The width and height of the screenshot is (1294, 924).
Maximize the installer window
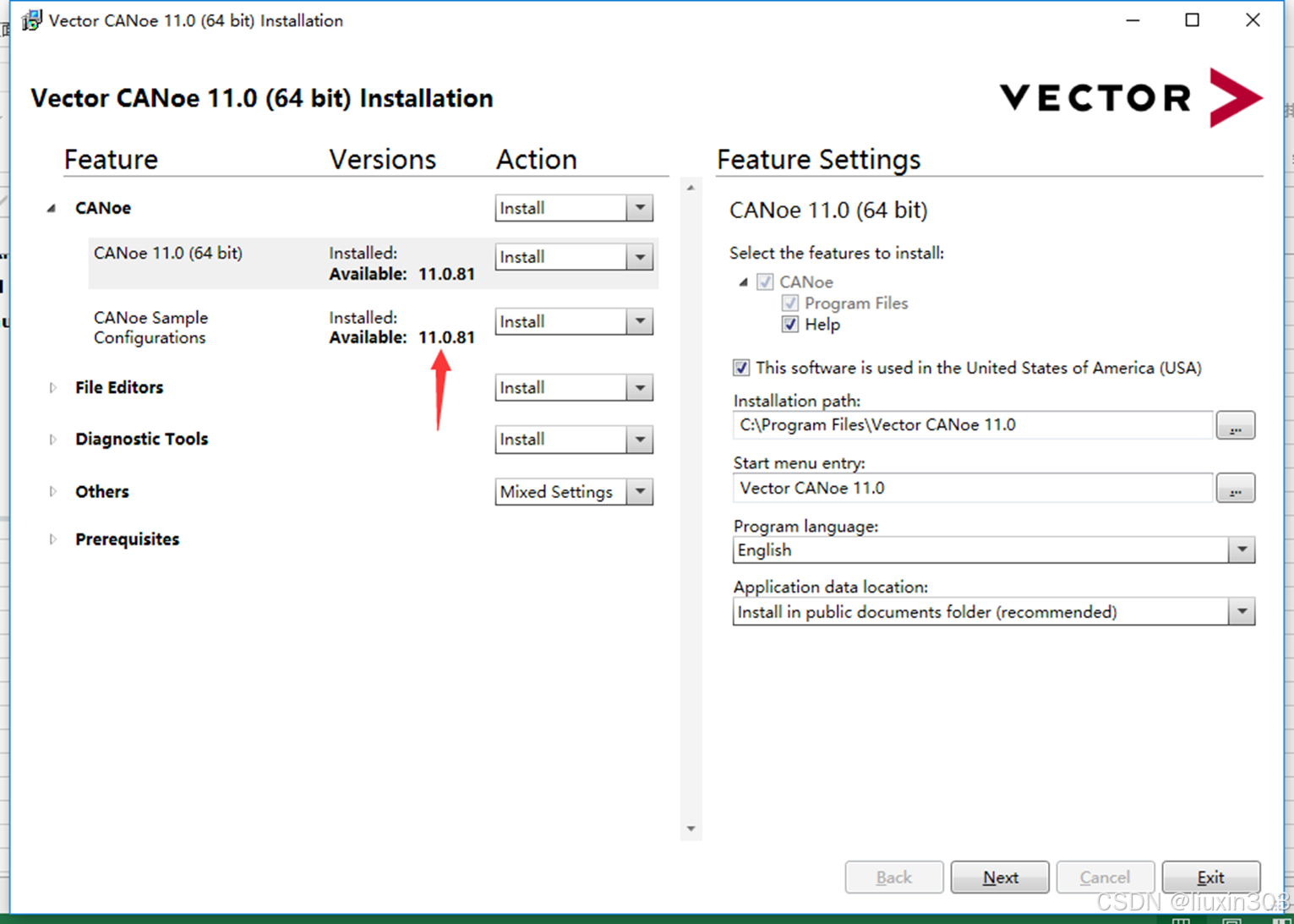coord(1193,20)
